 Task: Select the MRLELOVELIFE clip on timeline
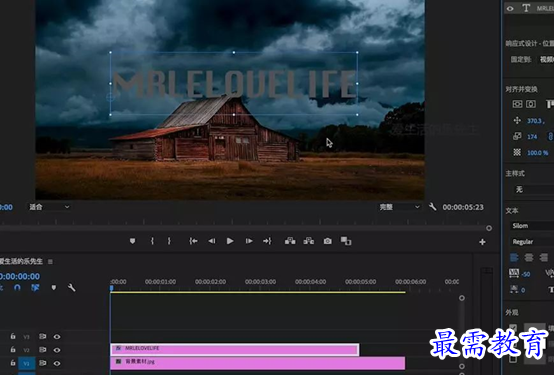coord(235,350)
